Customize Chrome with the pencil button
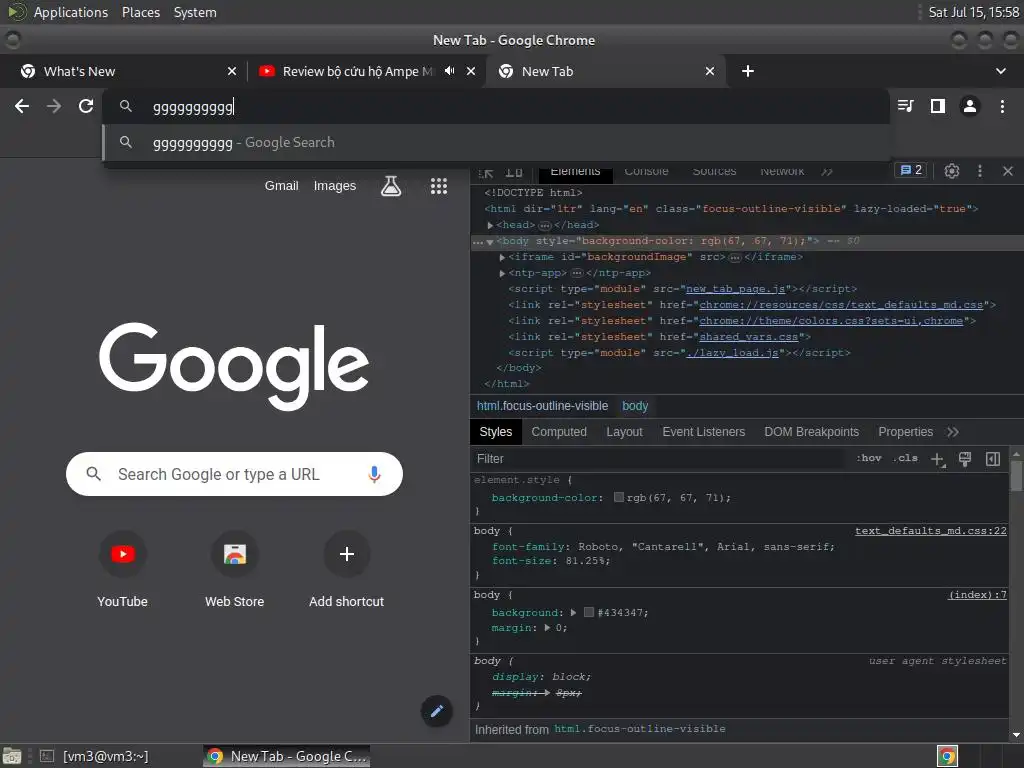 point(437,711)
